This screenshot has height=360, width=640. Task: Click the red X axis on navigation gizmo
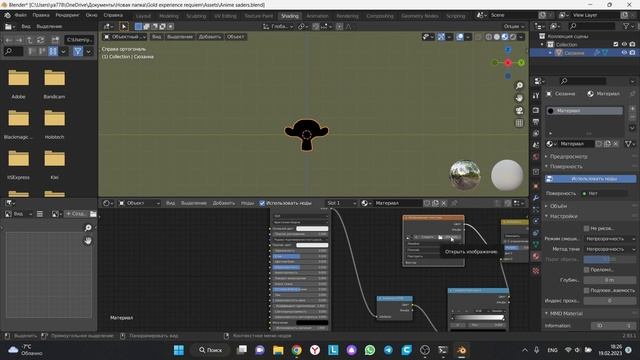(x=508, y=62)
